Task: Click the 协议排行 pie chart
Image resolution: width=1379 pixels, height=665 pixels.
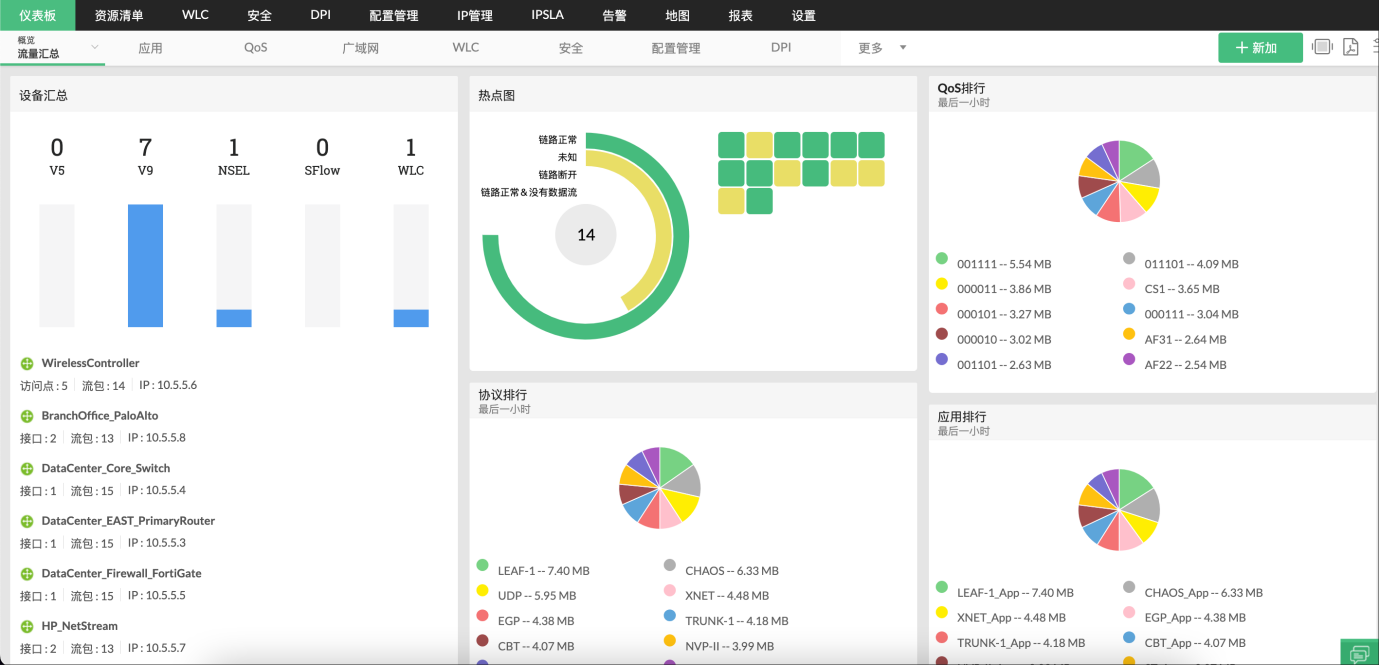Action: (x=660, y=488)
